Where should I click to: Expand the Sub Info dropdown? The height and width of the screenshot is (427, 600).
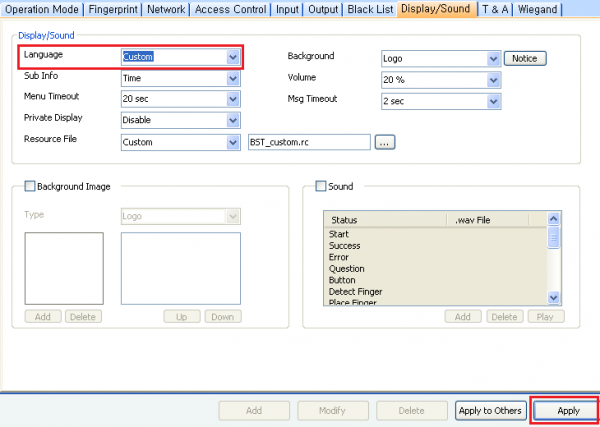232,77
